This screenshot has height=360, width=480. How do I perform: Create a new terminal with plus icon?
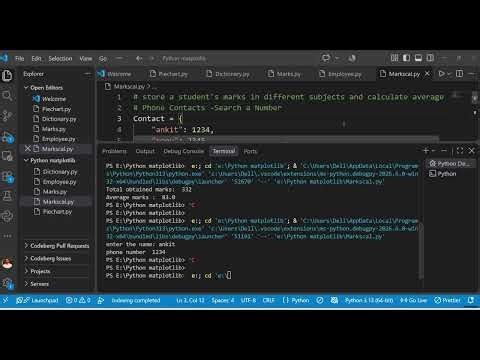tap(426, 151)
